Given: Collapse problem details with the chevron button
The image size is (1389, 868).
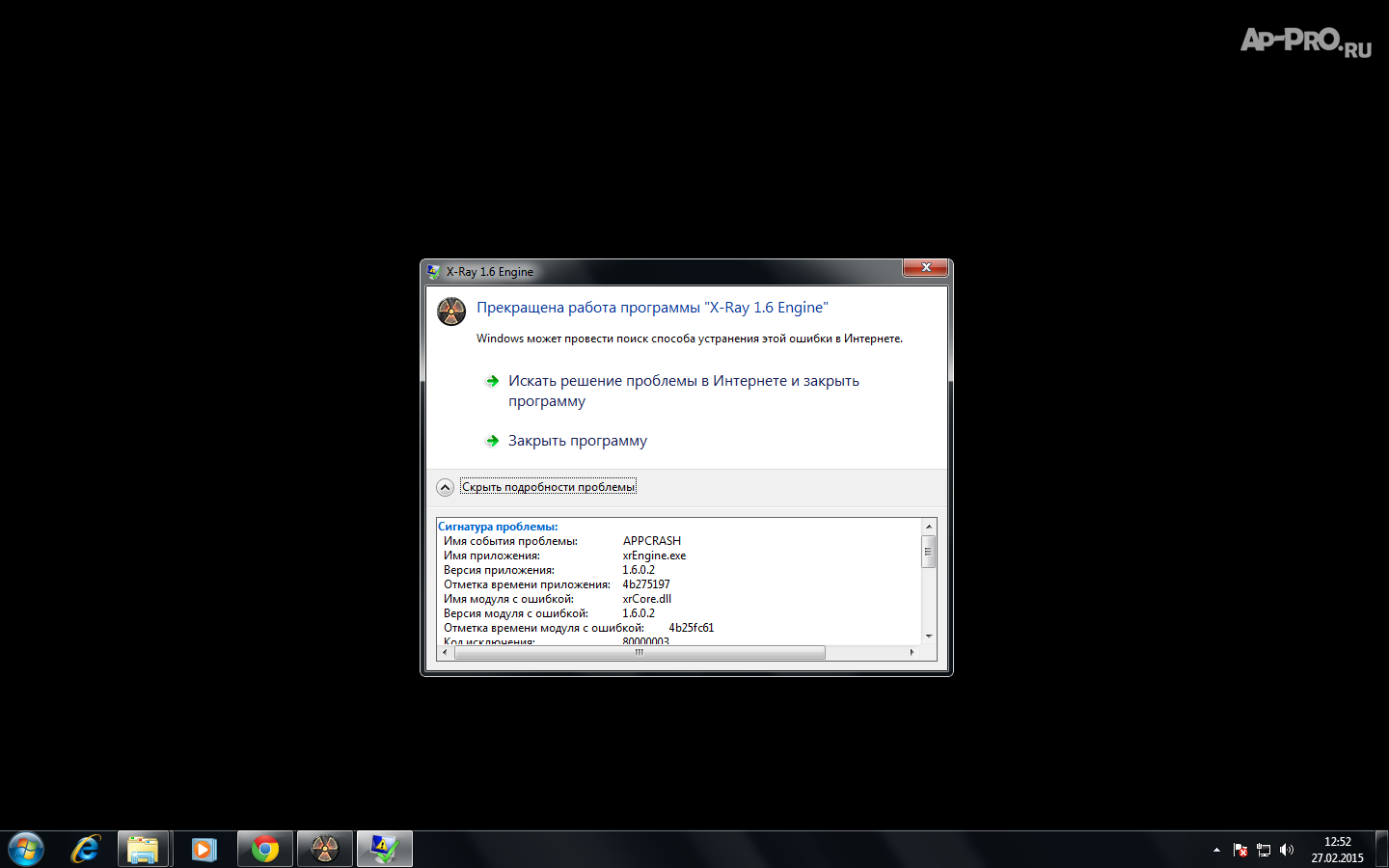Looking at the screenshot, I should [x=445, y=487].
